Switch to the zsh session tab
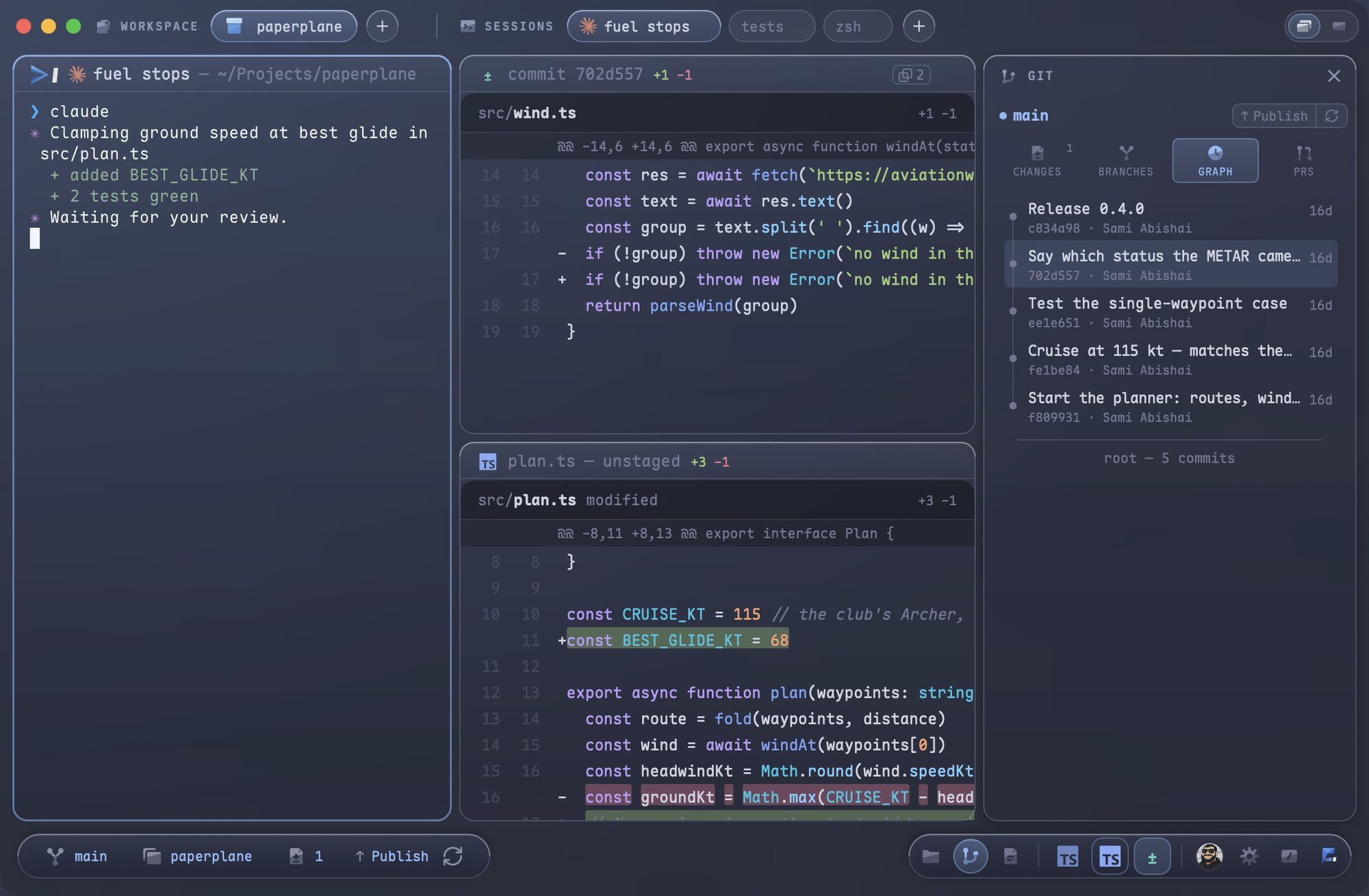This screenshot has width=1369, height=896. tap(858, 26)
